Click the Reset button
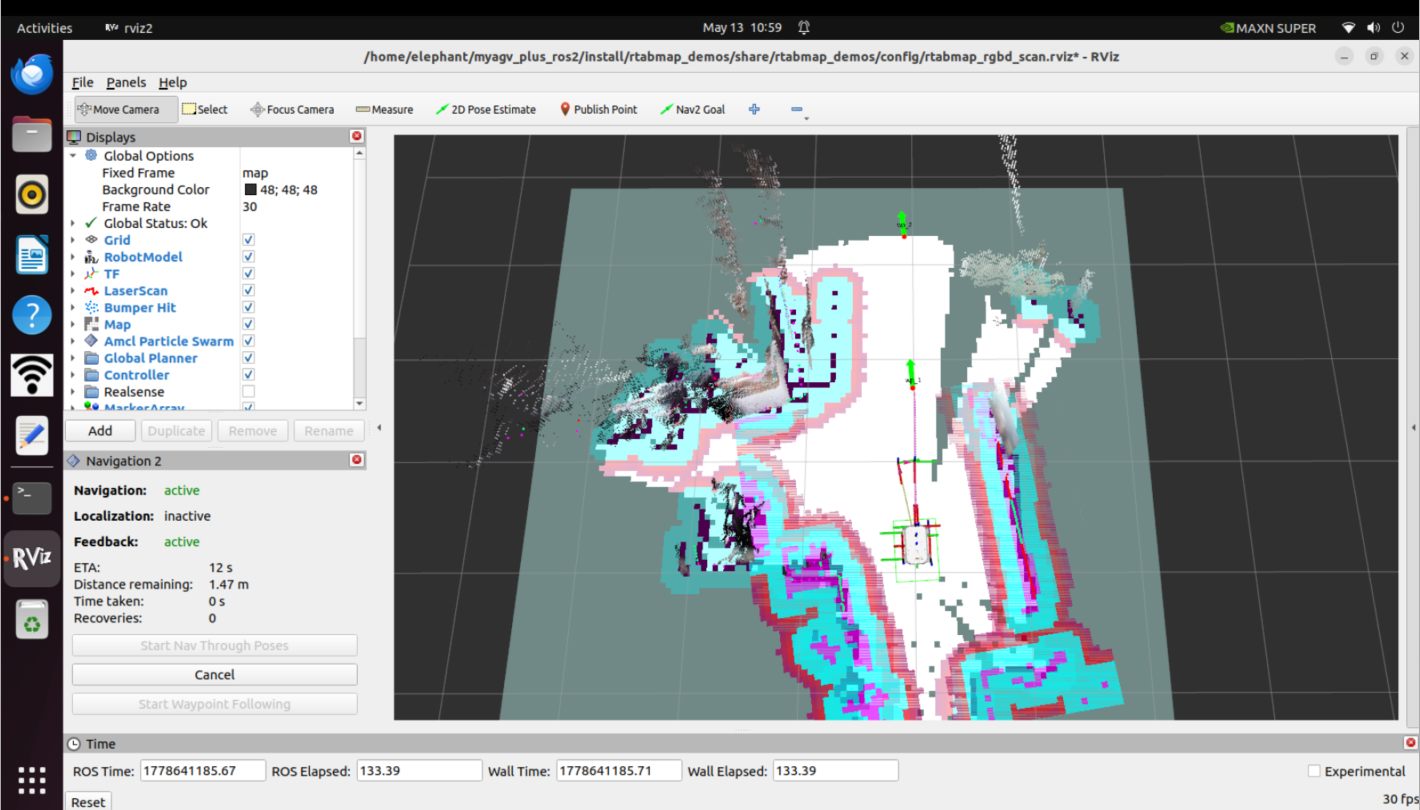This screenshot has height=810, width=1420. pos(88,801)
